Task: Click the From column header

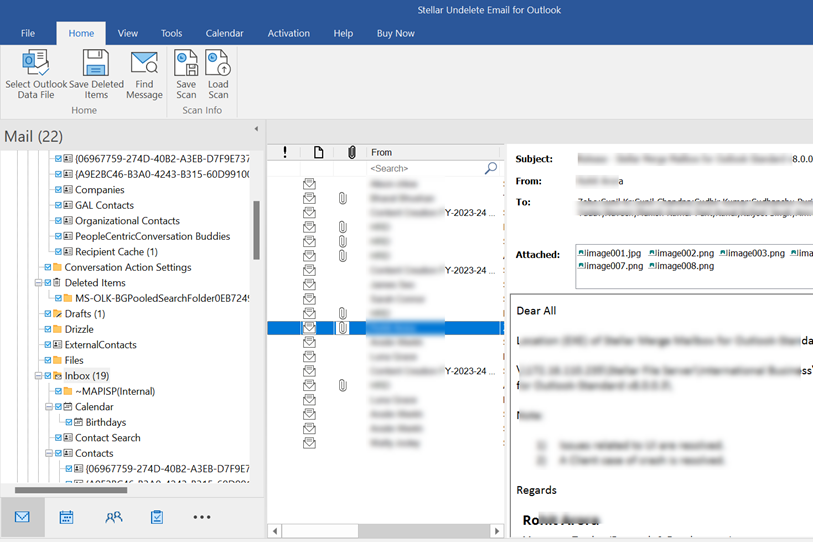Action: click(434, 152)
